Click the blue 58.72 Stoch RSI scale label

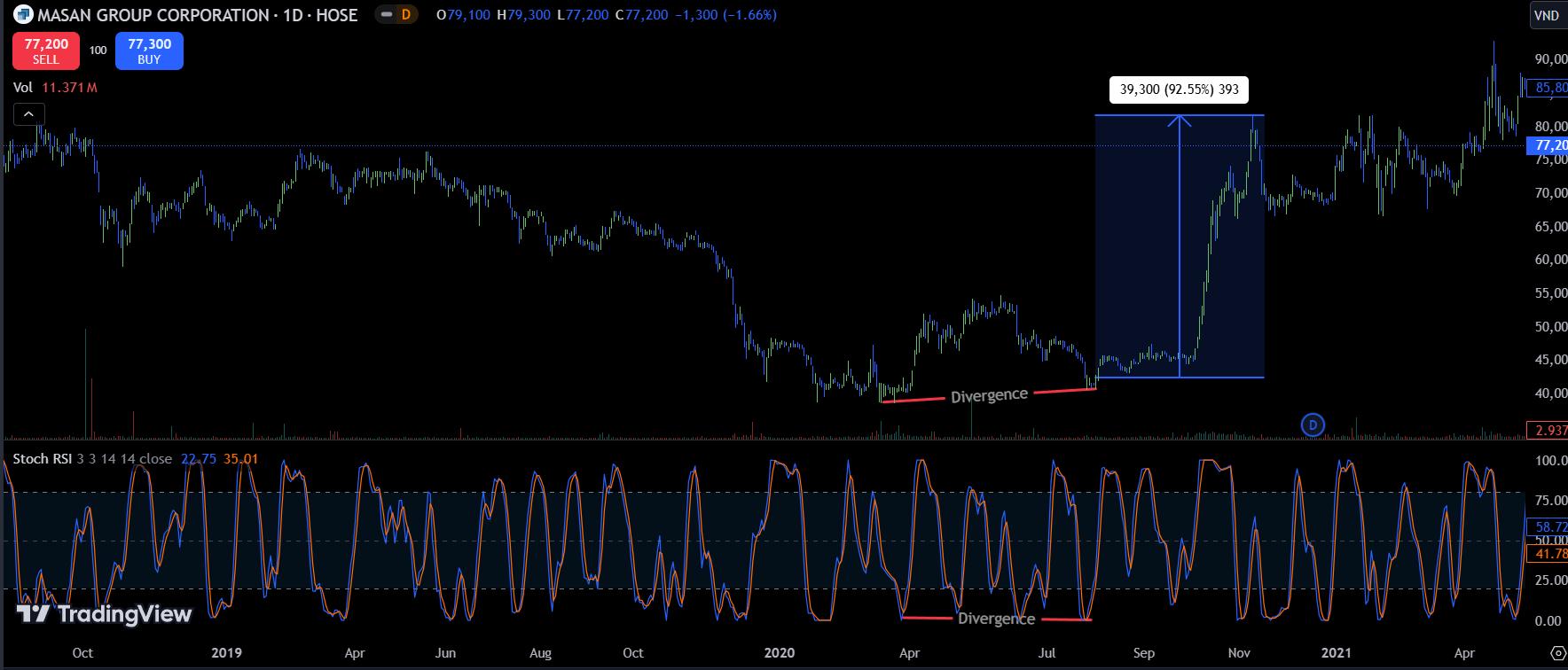[x=1548, y=526]
